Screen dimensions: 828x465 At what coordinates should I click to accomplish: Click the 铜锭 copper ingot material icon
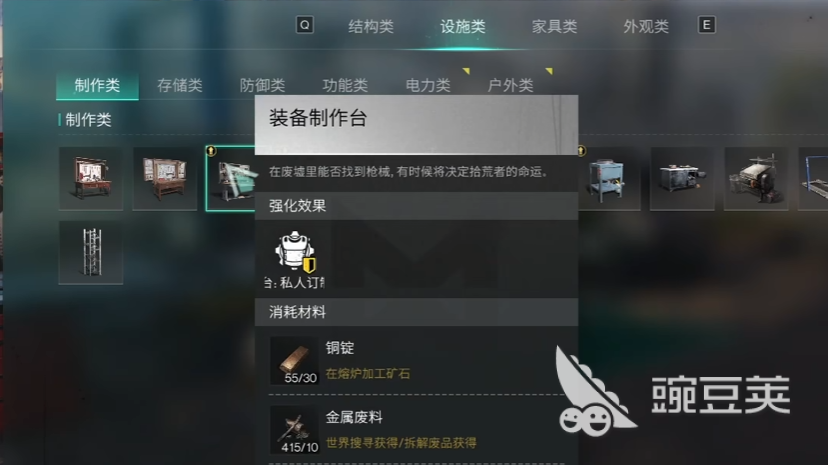(294, 361)
